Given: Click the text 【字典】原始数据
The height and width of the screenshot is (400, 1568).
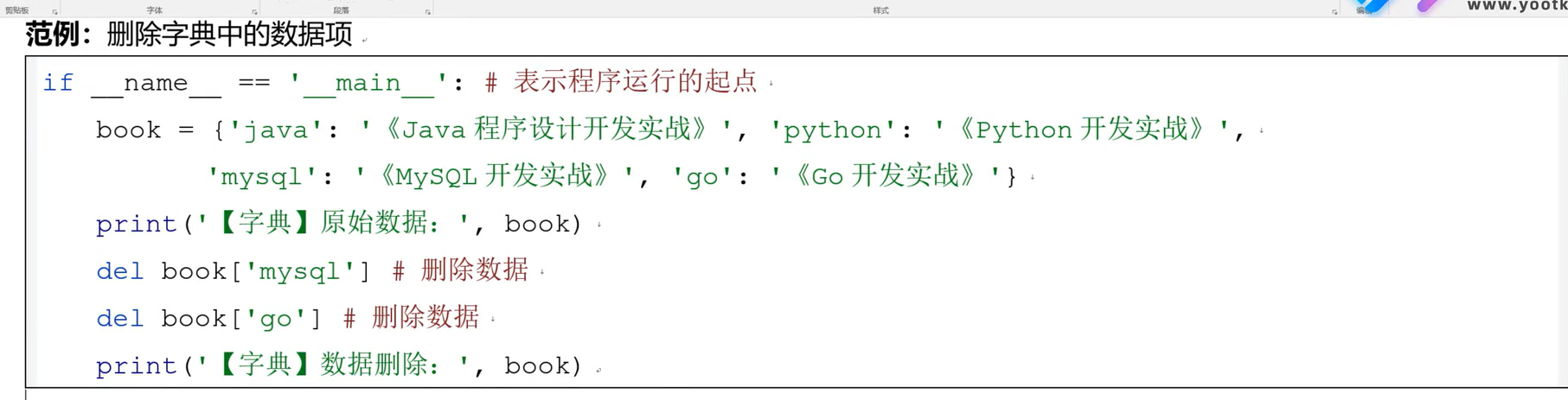Looking at the screenshot, I should point(321,223).
